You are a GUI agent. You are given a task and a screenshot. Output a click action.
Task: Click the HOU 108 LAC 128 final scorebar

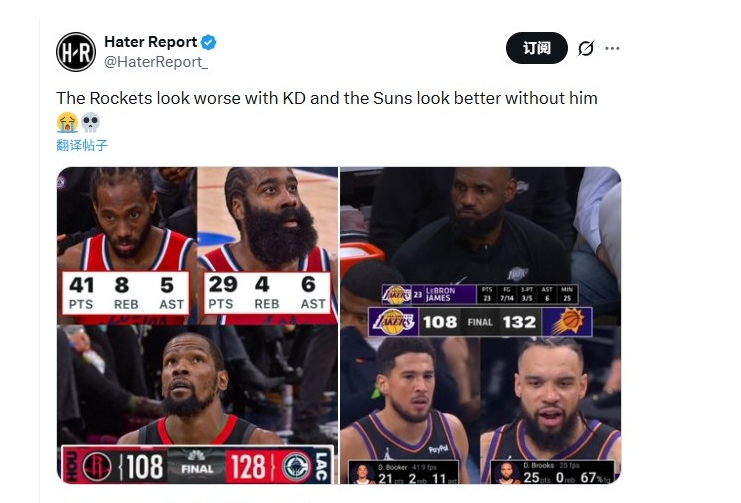[x=197, y=465]
